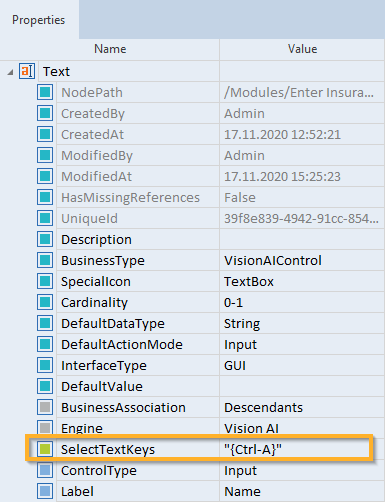Click the blue icon beside ControlType
The height and width of the screenshot is (502, 385).
[x=45, y=470]
